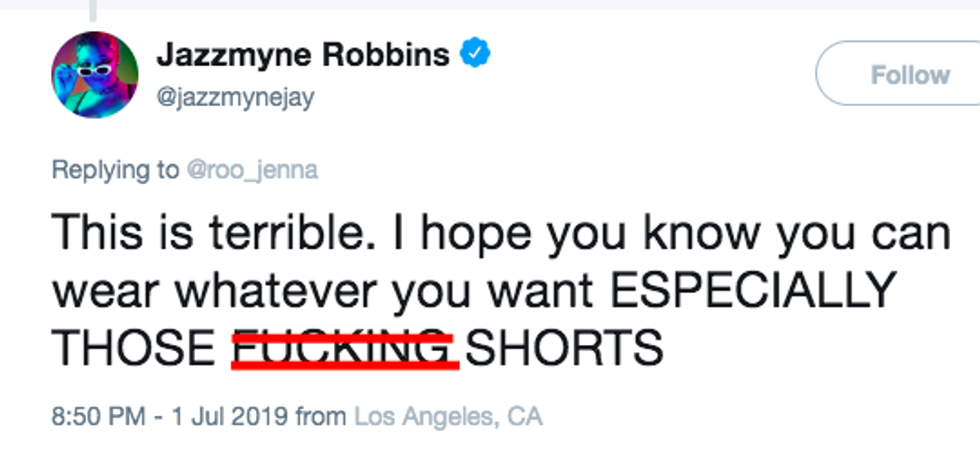Click the "This is terrible." sentence
Image resolution: width=980 pixels, height=452 pixels.
coord(213,234)
